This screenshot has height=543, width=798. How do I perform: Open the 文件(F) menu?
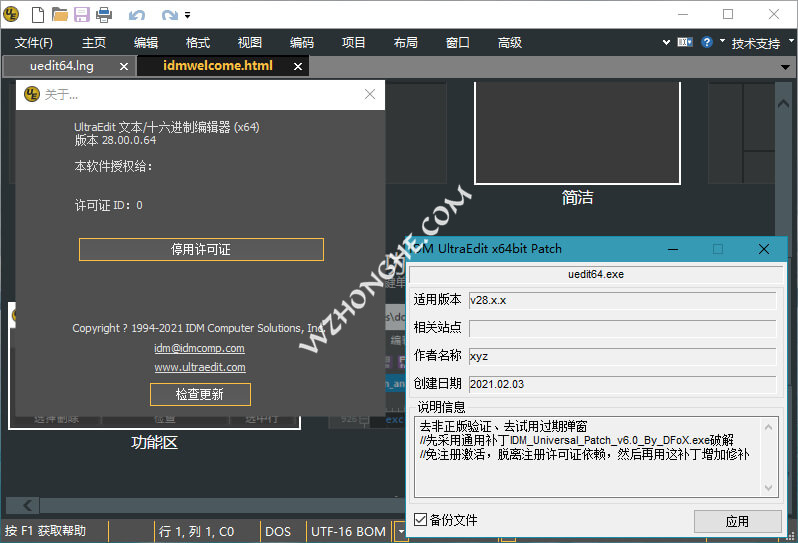tap(34, 43)
